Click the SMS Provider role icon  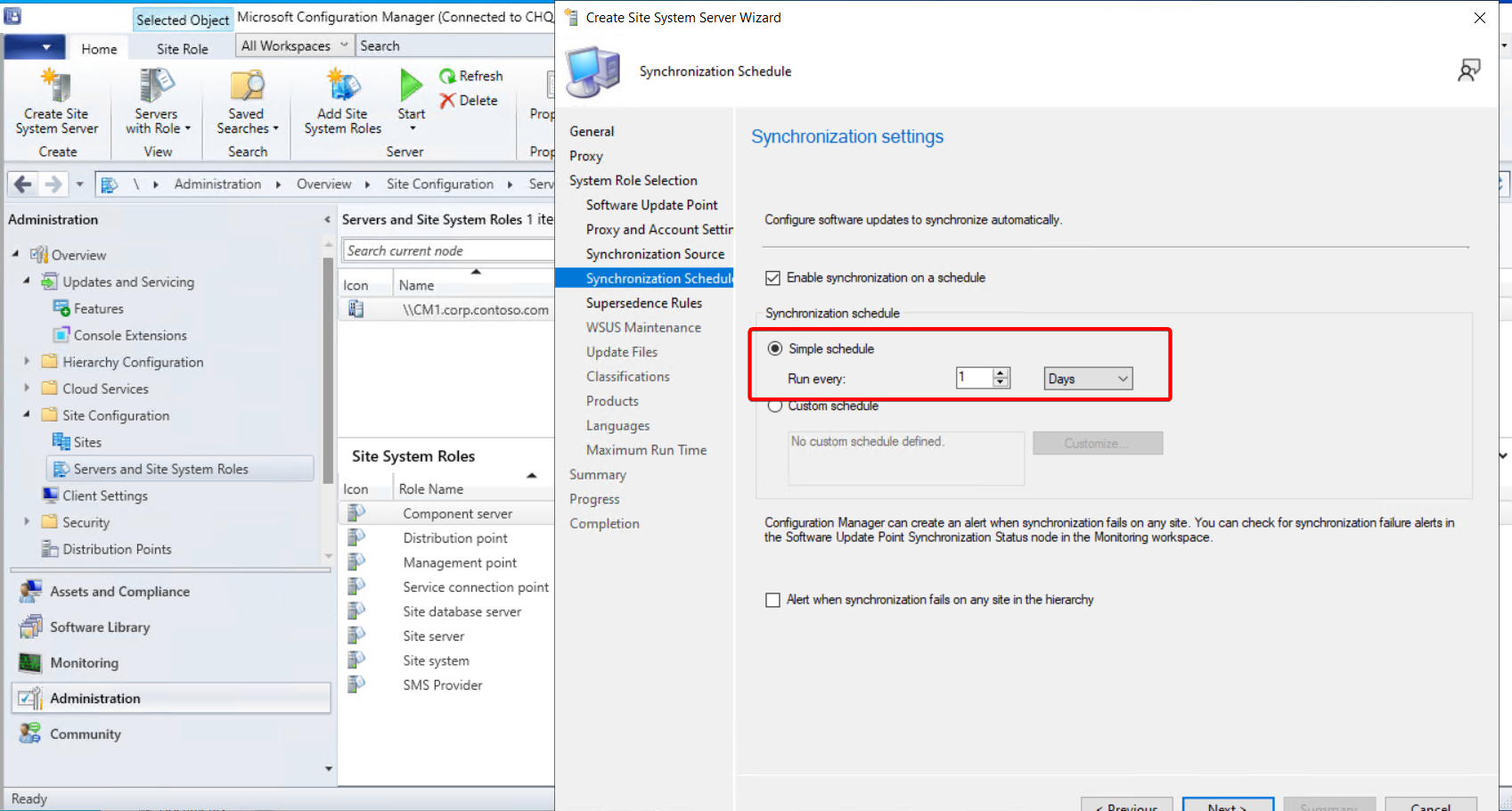pos(356,684)
